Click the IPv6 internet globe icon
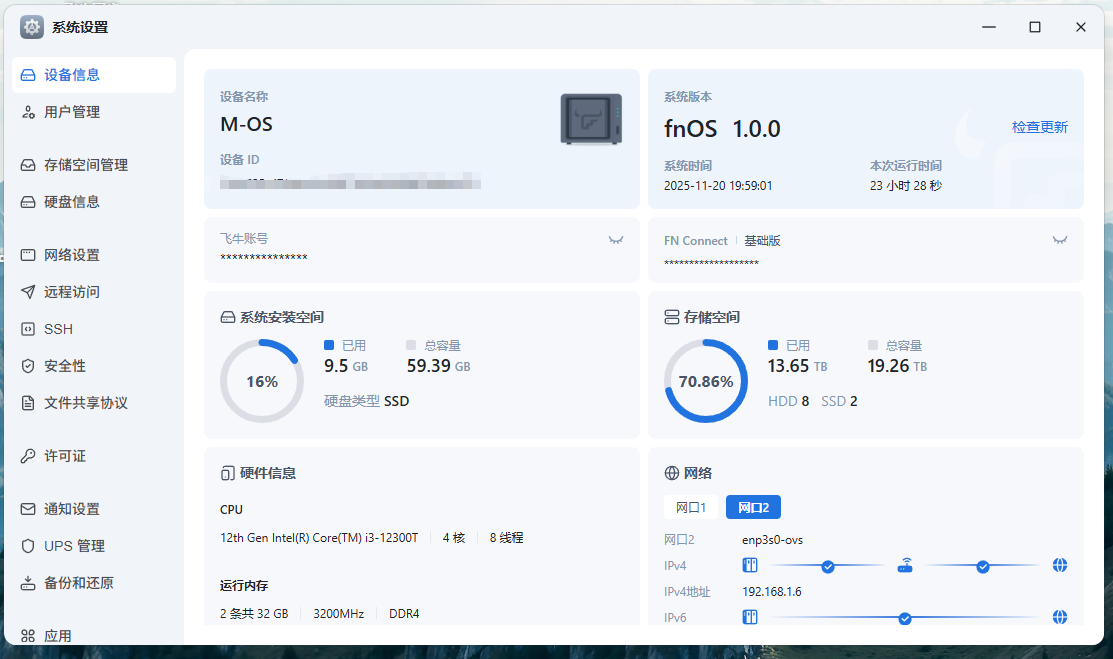The width and height of the screenshot is (1113, 659). (1060, 617)
